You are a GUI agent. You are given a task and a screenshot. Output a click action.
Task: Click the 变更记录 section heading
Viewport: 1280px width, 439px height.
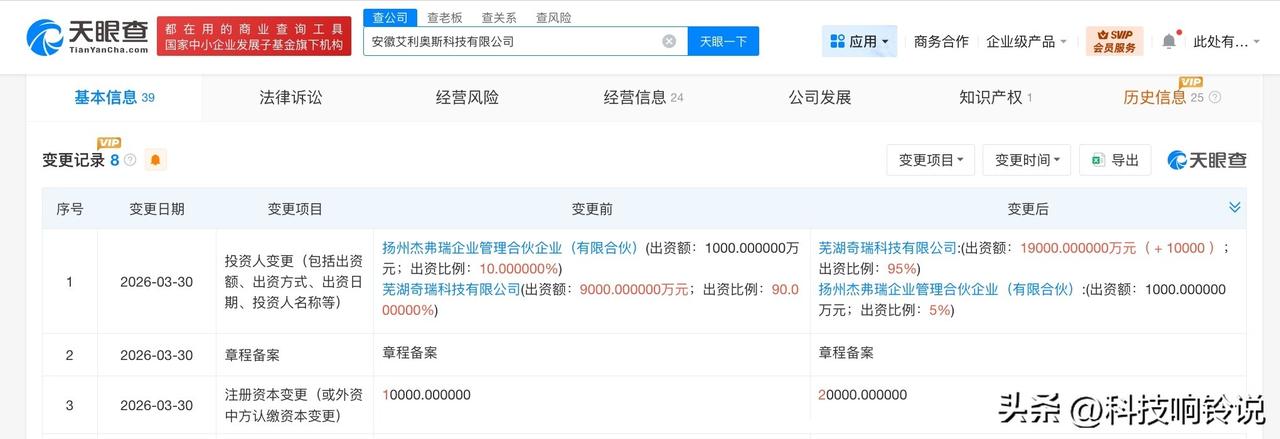pos(73,160)
